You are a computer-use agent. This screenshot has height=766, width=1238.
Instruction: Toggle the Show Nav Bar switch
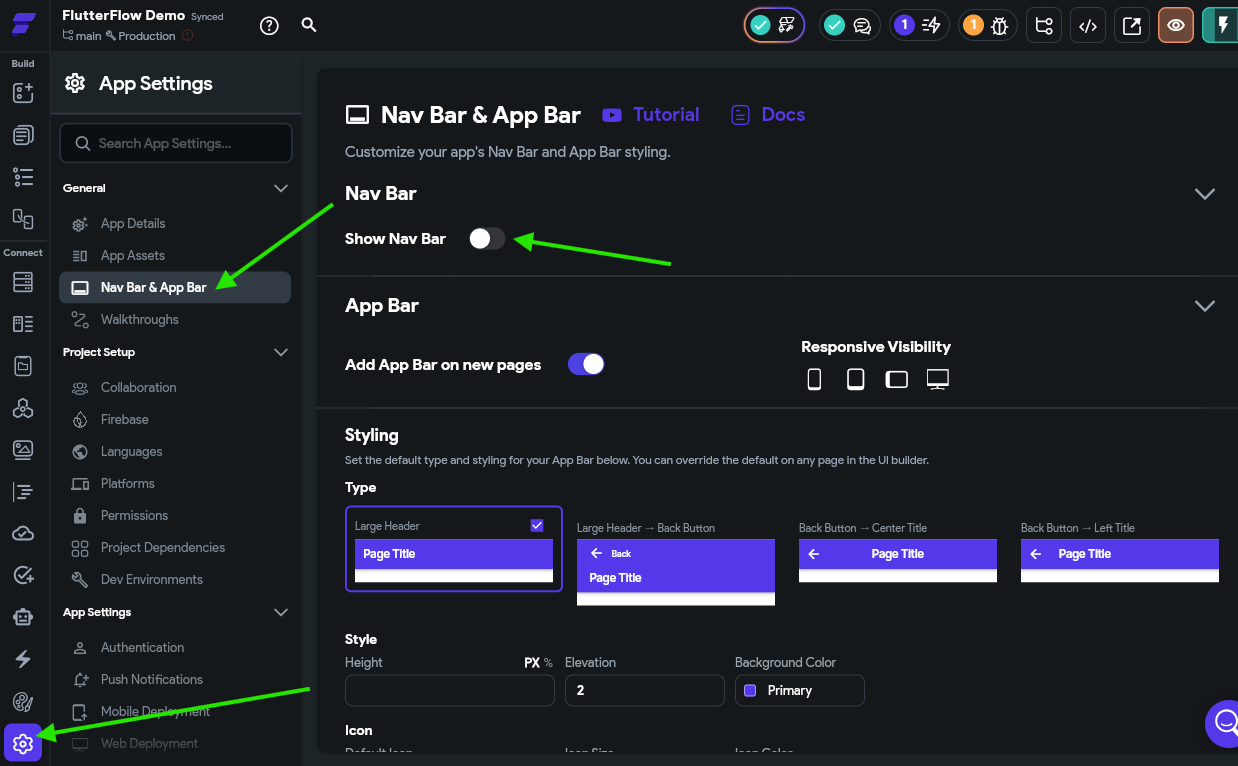pyautogui.click(x=487, y=238)
